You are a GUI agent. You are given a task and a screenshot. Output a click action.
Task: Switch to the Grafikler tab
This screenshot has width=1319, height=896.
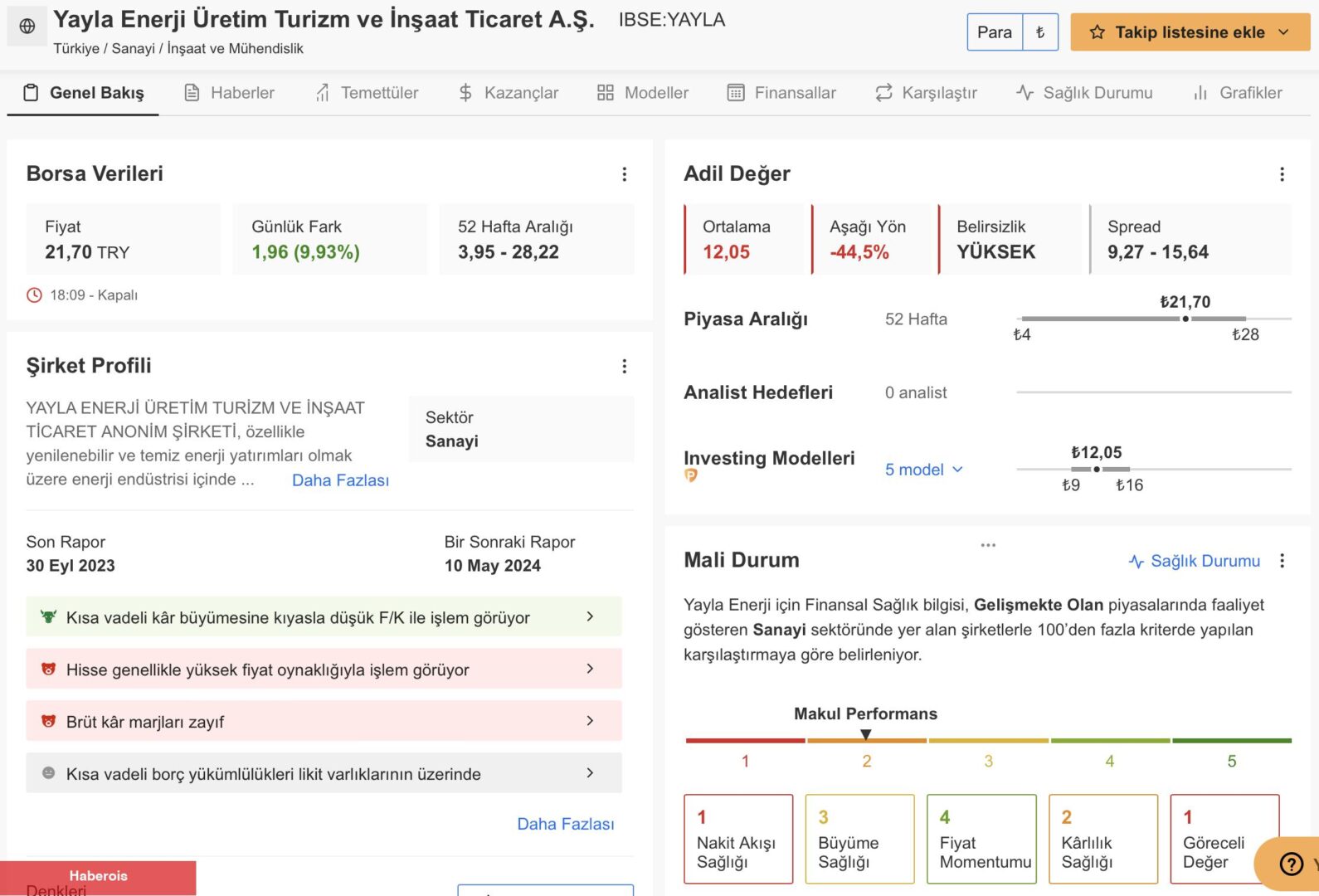1237,93
